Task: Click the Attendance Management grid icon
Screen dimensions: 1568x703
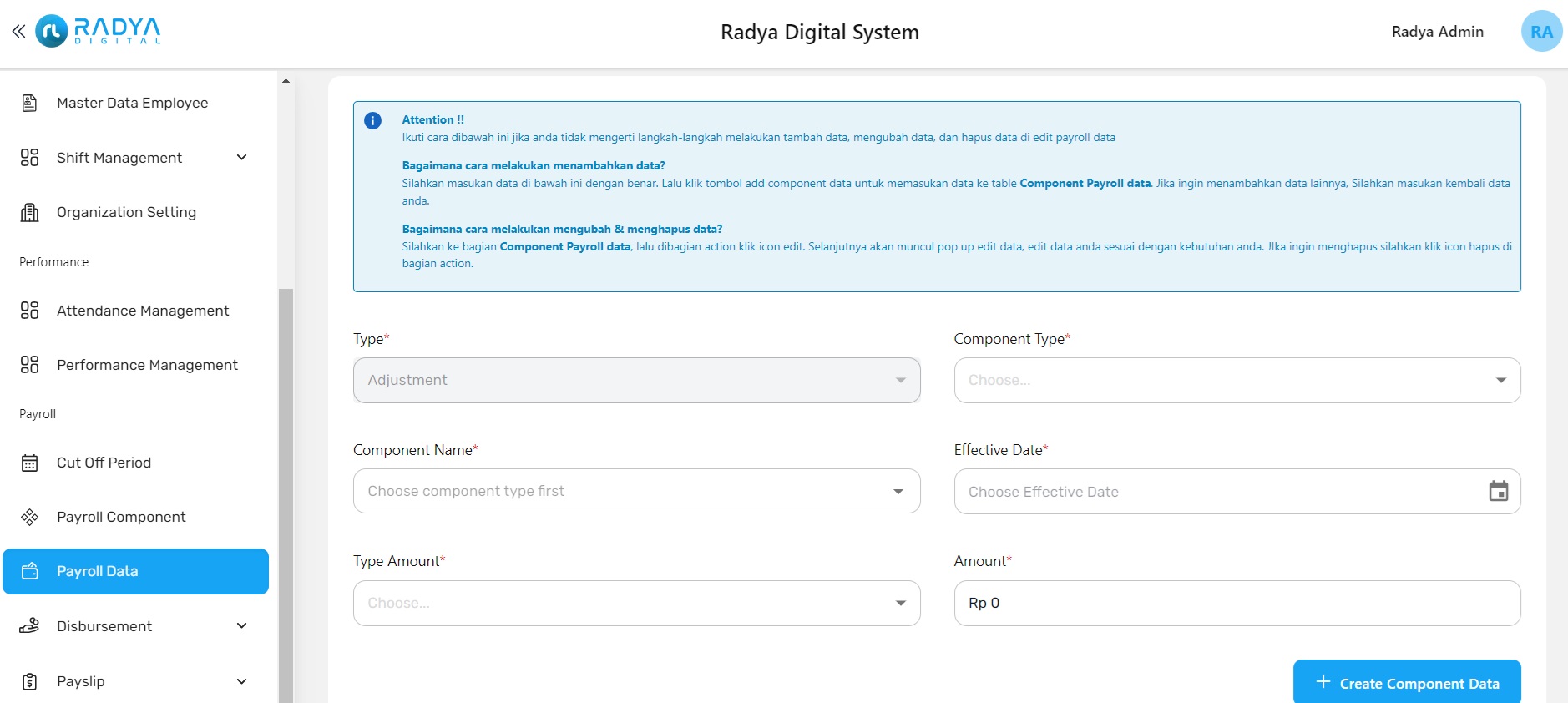Action: [x=29, y=311]
